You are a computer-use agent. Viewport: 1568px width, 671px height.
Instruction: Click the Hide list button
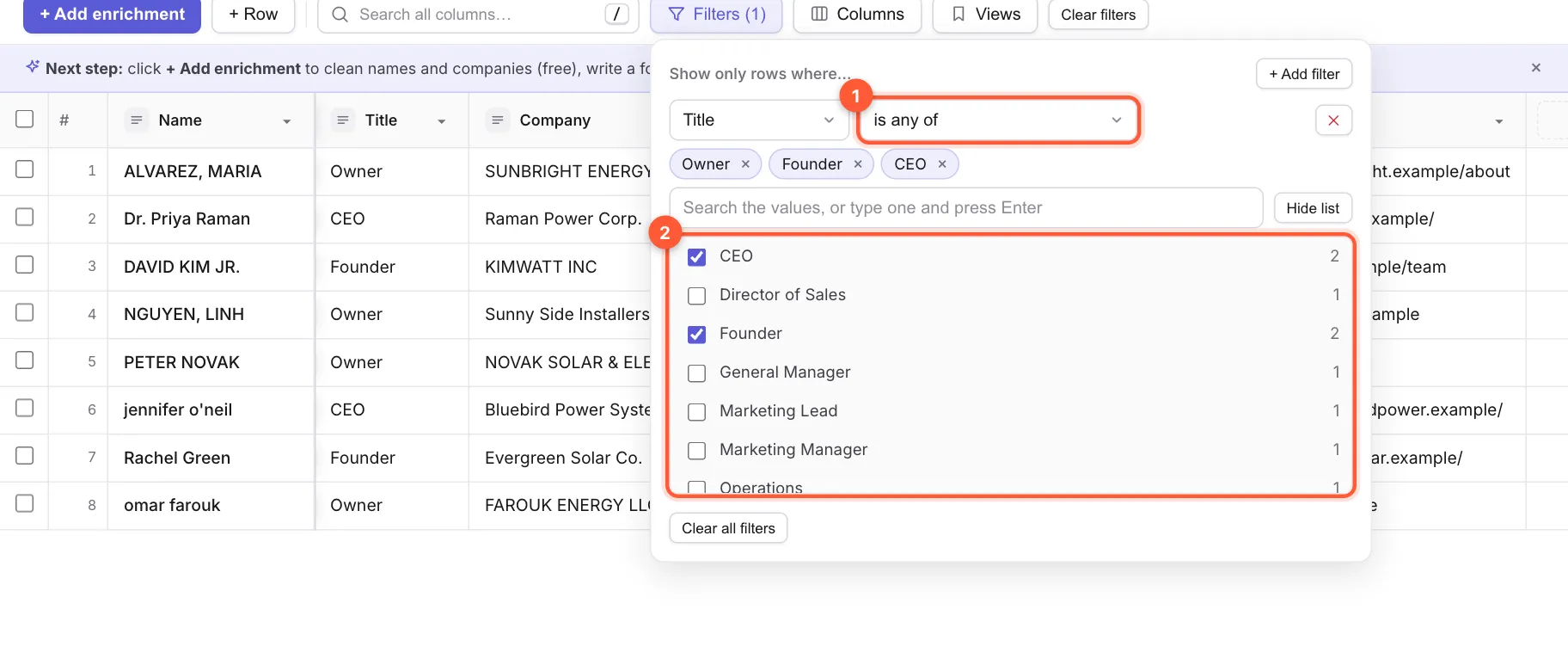[x=1313, y=208]
